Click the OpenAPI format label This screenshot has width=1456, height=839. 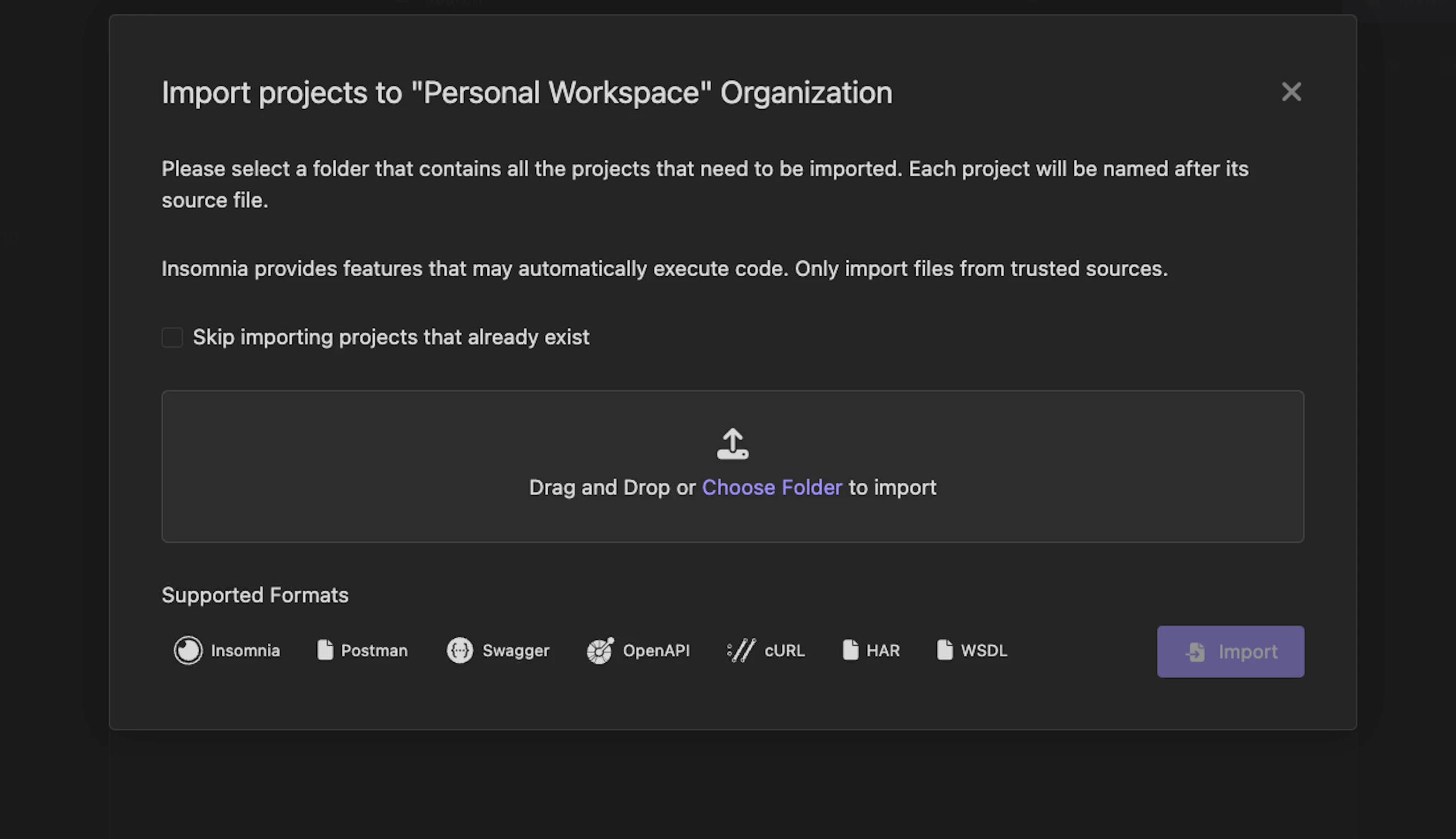coord(656,651)
